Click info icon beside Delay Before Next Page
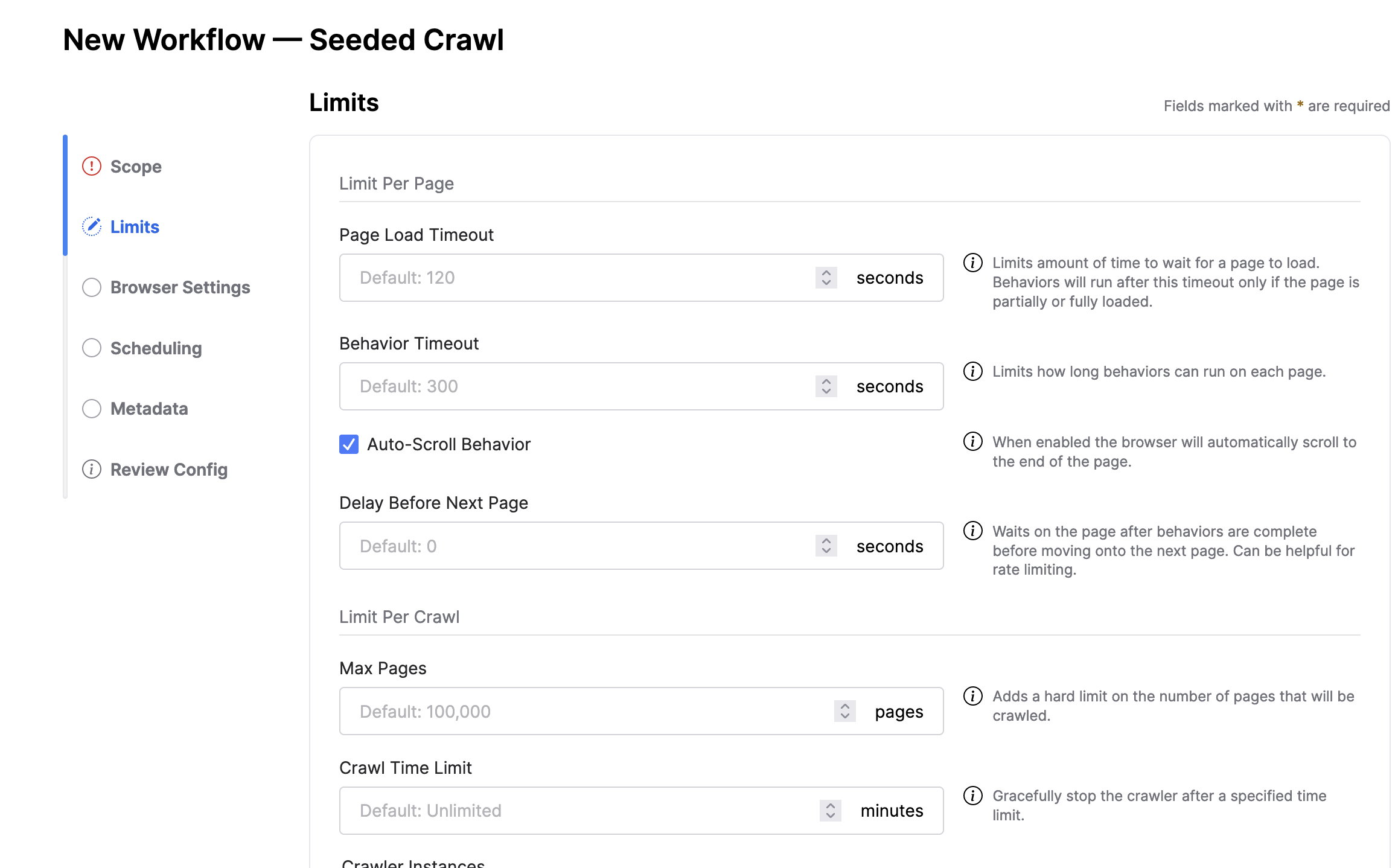The height and width of the screenshot is (868, 1398). 972,531
